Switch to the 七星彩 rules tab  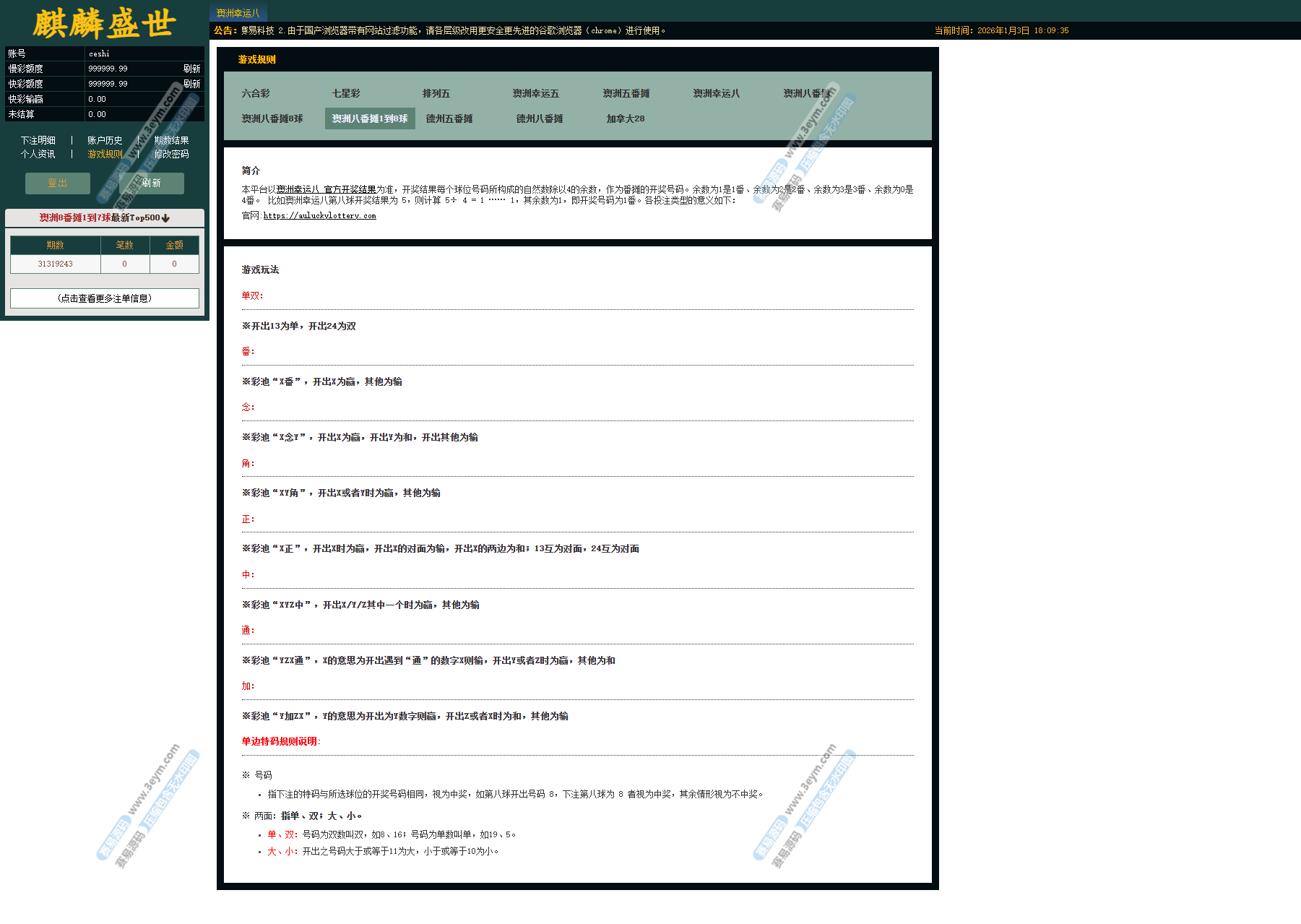(x=346, y=94)
